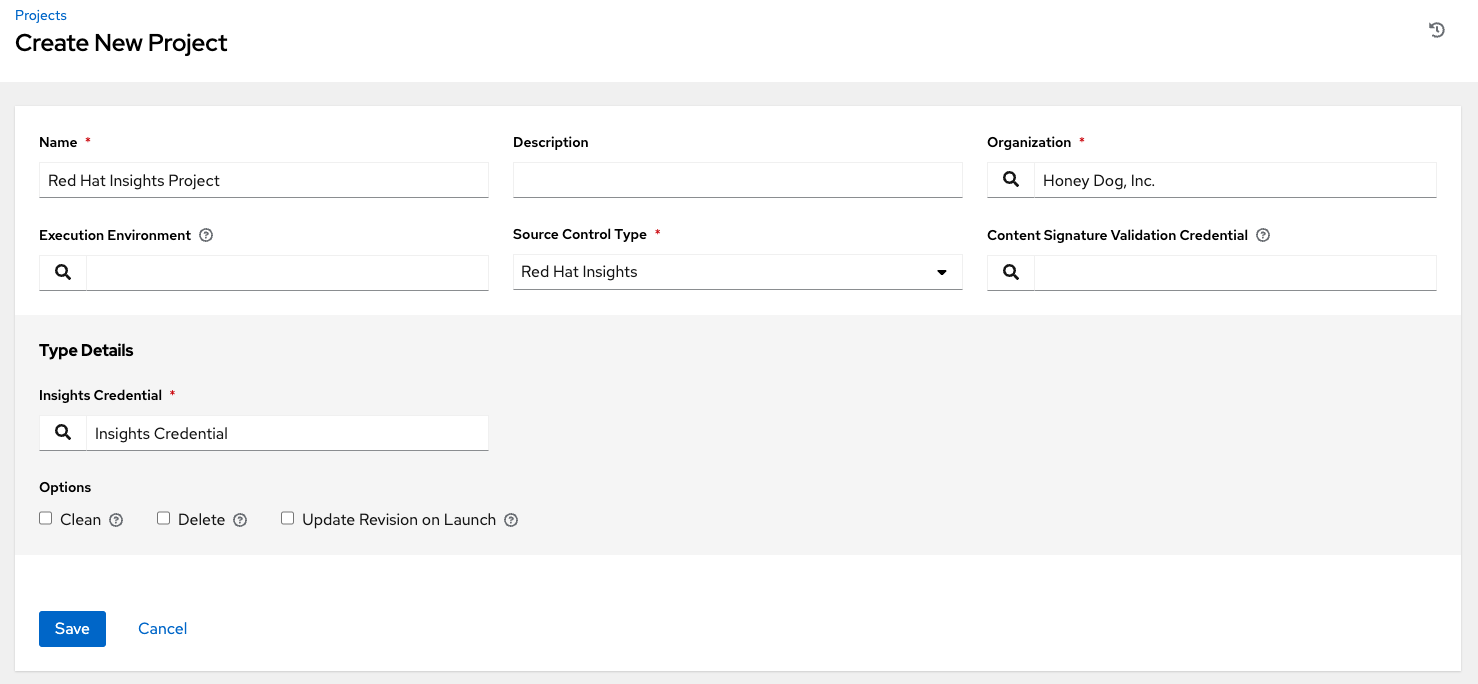Screen dimensions: 1478x684
Task: Click the Content Signature Validation Credential help icon
Action: (x=1262, y=234)
